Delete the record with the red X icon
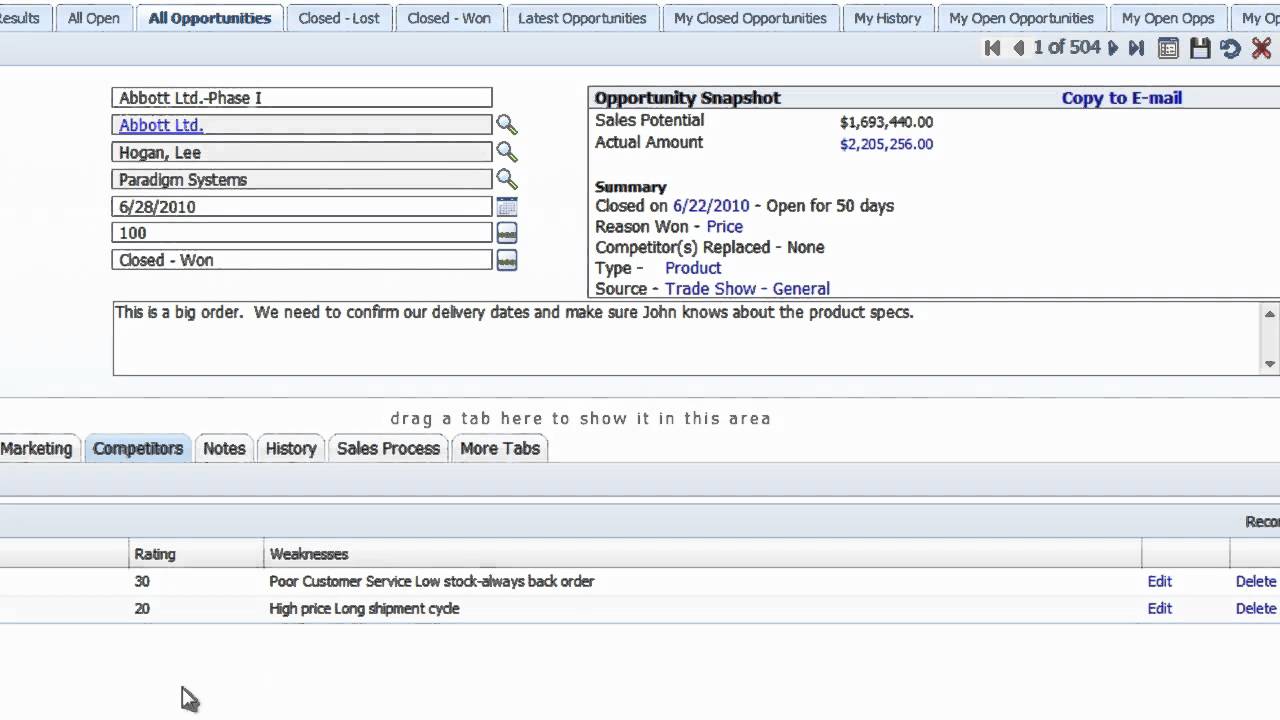This screenshot has height=720, width=1280. tap(1262, 48)
